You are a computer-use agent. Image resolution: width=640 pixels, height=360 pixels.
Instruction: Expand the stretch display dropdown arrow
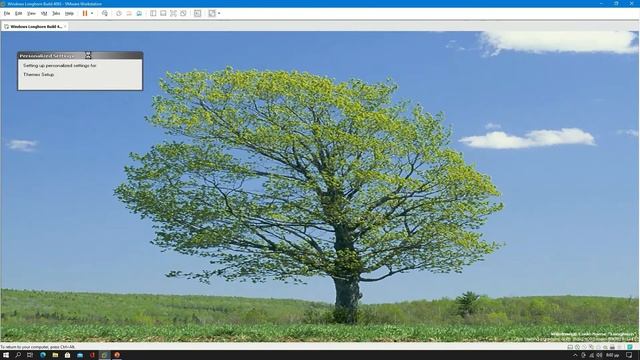pos(219,13)
